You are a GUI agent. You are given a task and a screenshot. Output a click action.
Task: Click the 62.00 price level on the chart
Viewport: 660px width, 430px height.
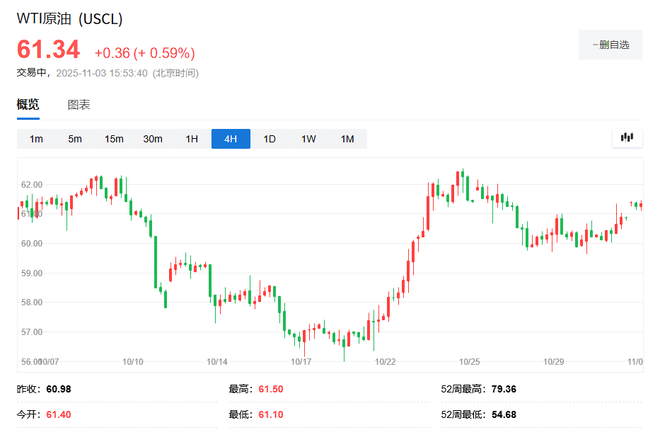[x=31, y=185]
